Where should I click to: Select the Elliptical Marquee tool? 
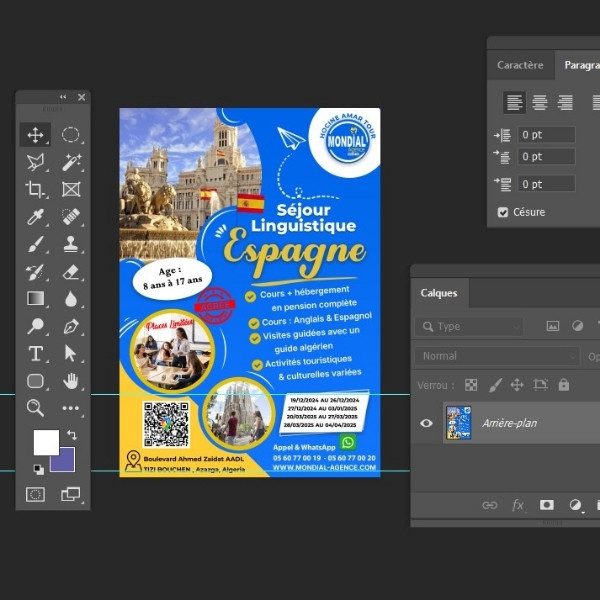click(x=71, y=135)
